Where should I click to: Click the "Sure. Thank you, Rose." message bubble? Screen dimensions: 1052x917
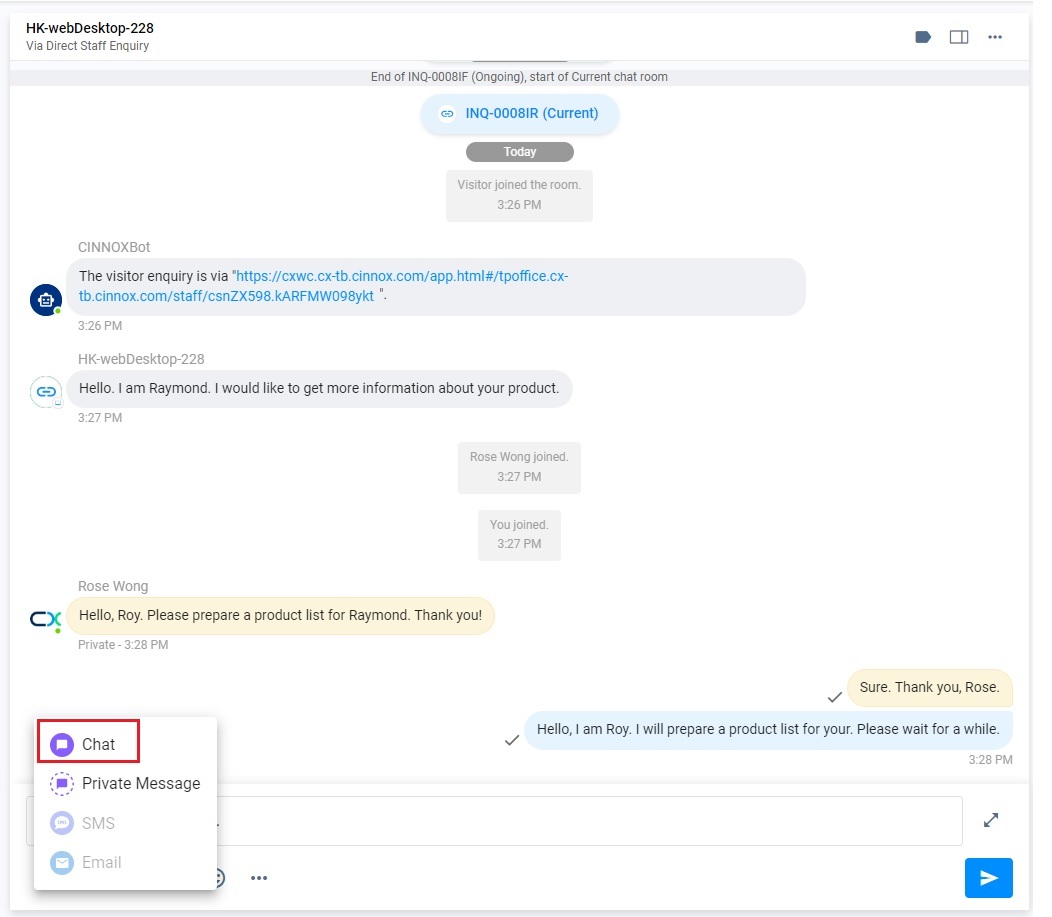click(930, 688)
